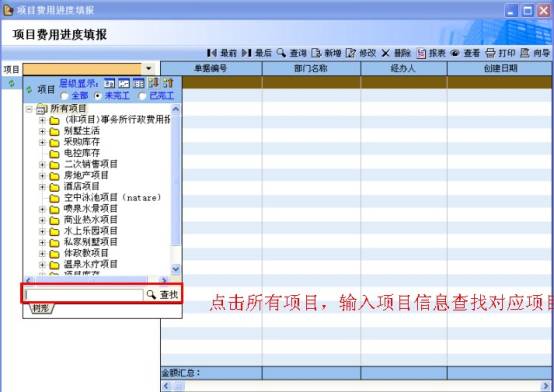The height and width of the screenshot is (392, 554).
Task: Select the 电控库存 tree item
Action: [x=82, y=153]
